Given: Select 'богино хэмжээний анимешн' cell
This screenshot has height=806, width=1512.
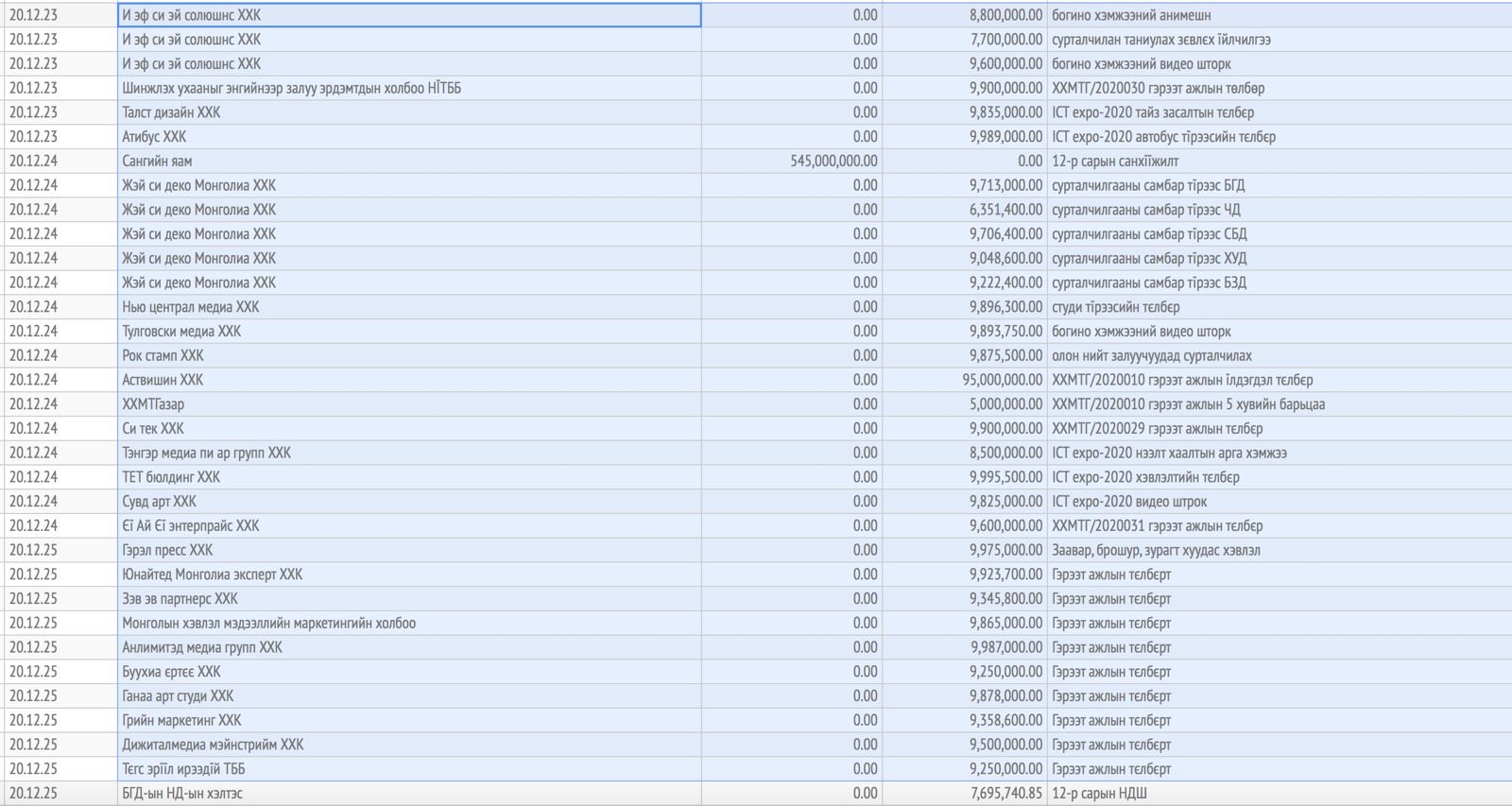Looking at the screenshot, I should pos(1280,15).
